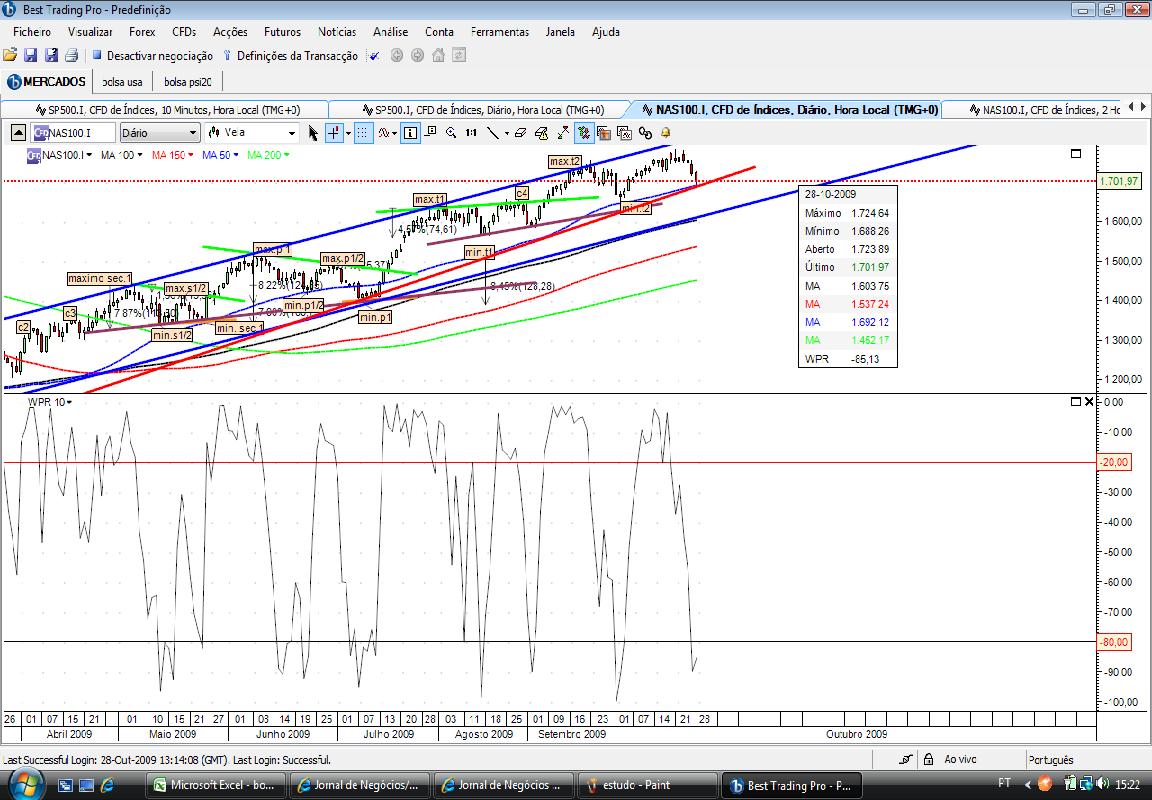Open the Análise menu
This screenshot has width=1152, height=800.
coord(390,32)
